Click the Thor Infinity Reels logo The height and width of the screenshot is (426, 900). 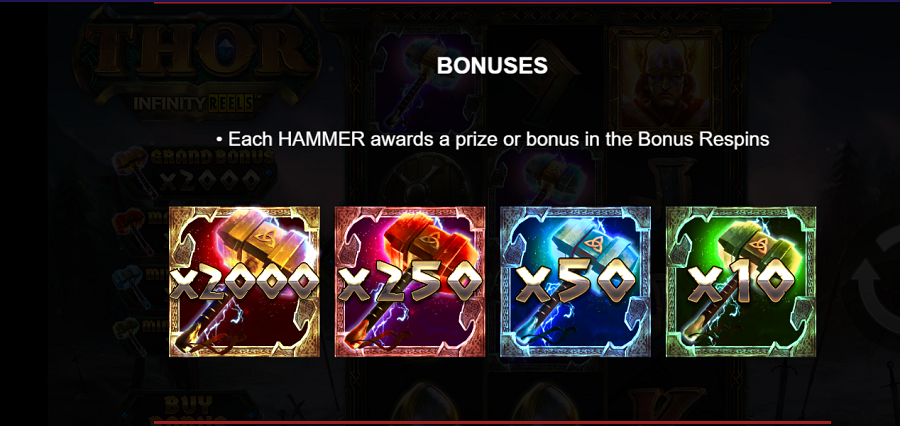pyautogui.click(x=199, y=60)
